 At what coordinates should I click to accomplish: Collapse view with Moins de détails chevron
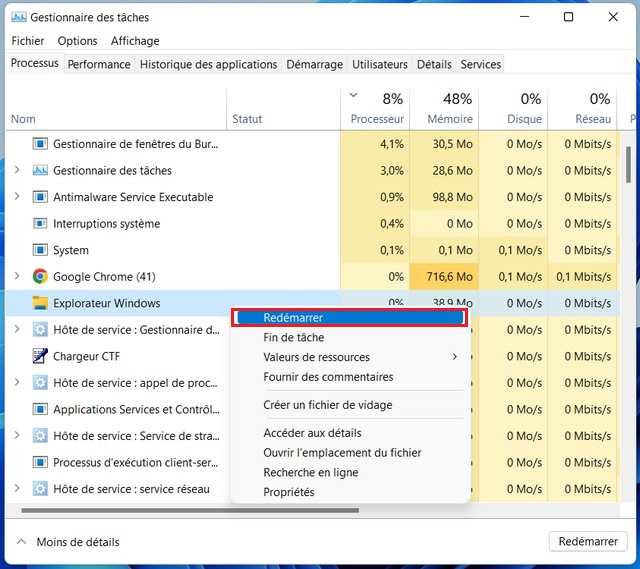21,542
